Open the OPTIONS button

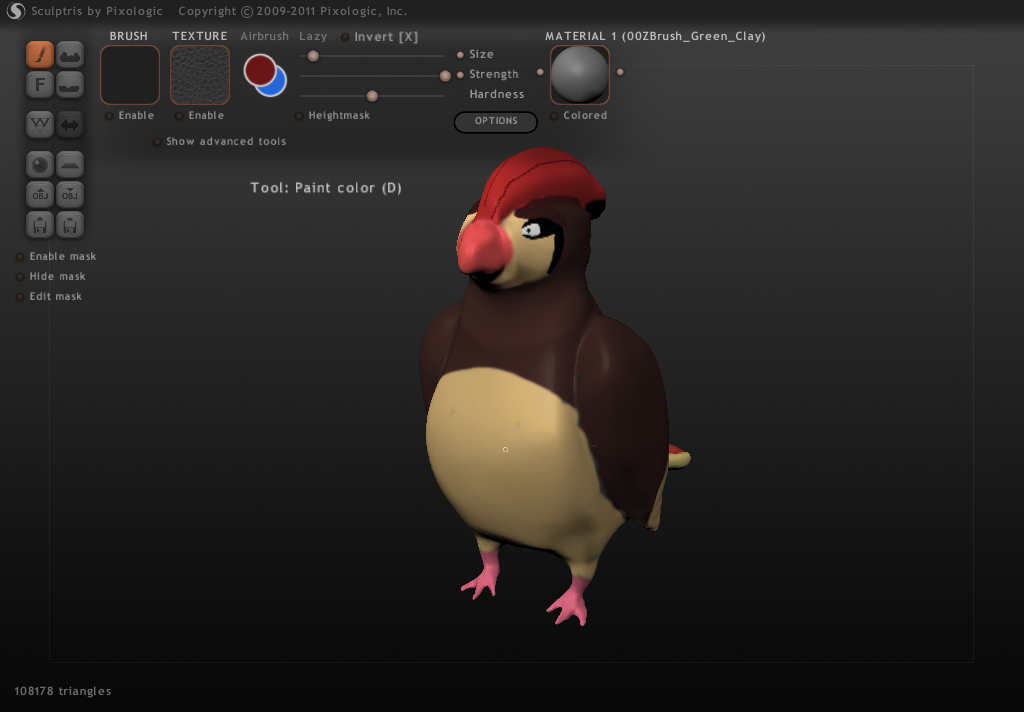pyautogui.click(x=496, y=121)
